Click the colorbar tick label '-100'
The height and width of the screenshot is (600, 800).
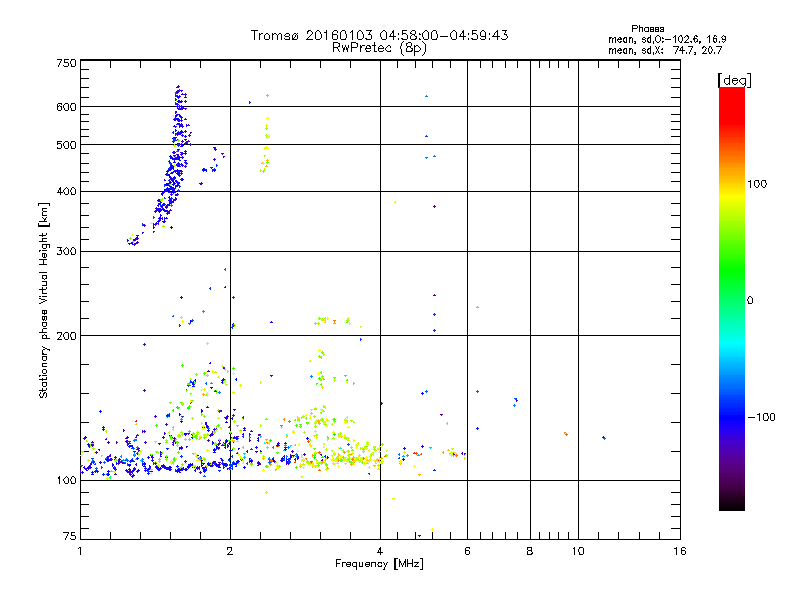point(761,417)
